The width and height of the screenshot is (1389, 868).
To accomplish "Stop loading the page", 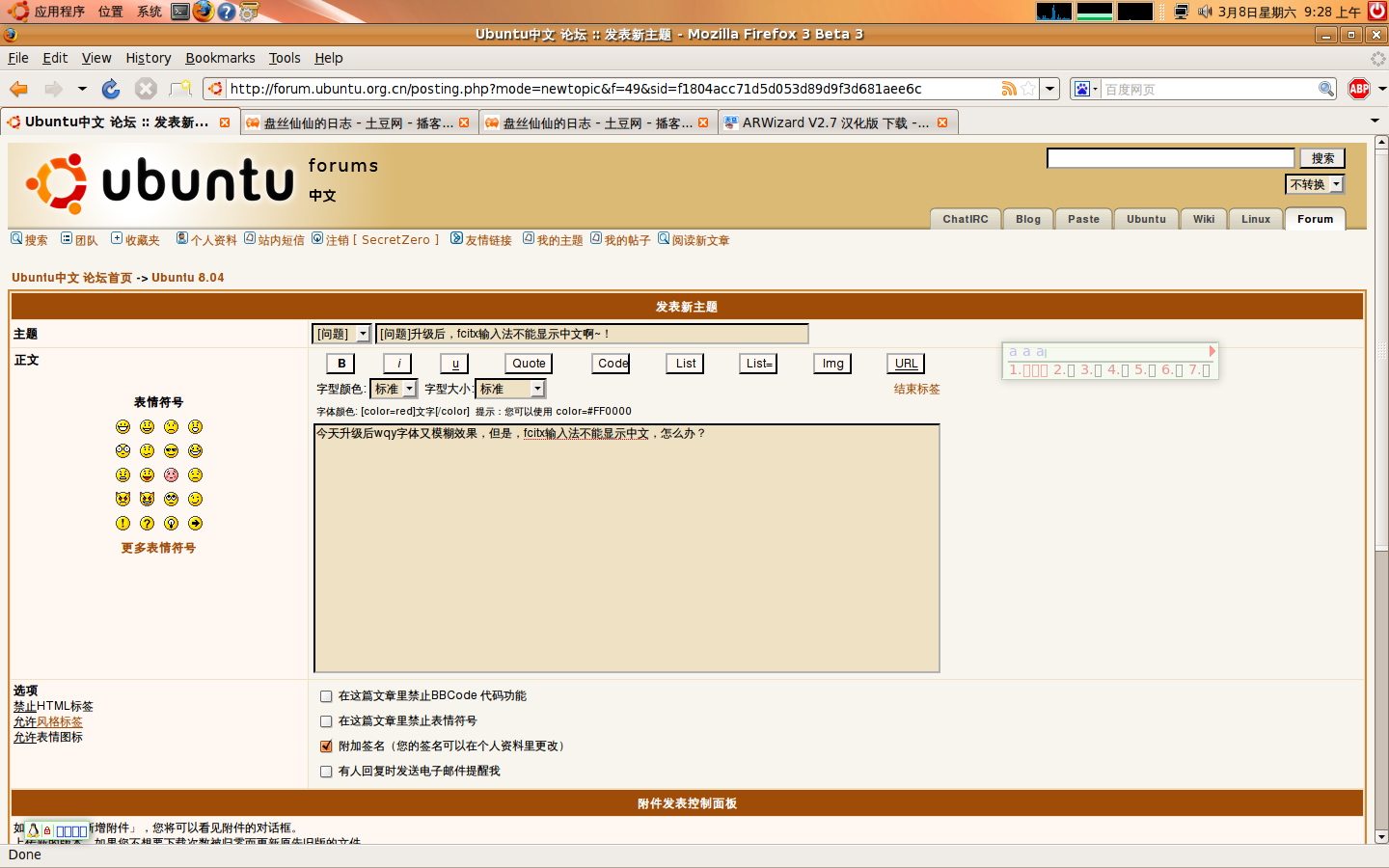I will (146, 89).
